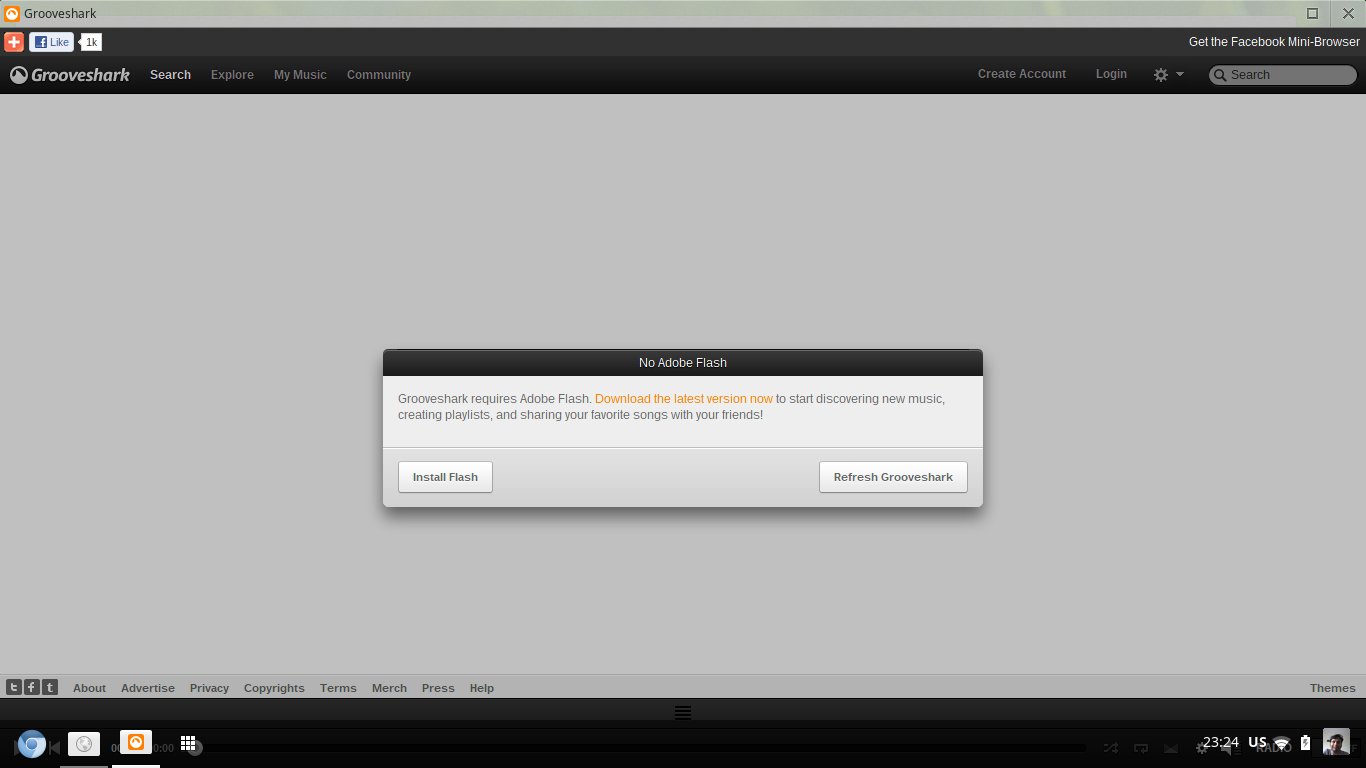This screenshot has width=1366, height=768.
Task: Open the Twitter icon in footer
Action: point(14,687)
